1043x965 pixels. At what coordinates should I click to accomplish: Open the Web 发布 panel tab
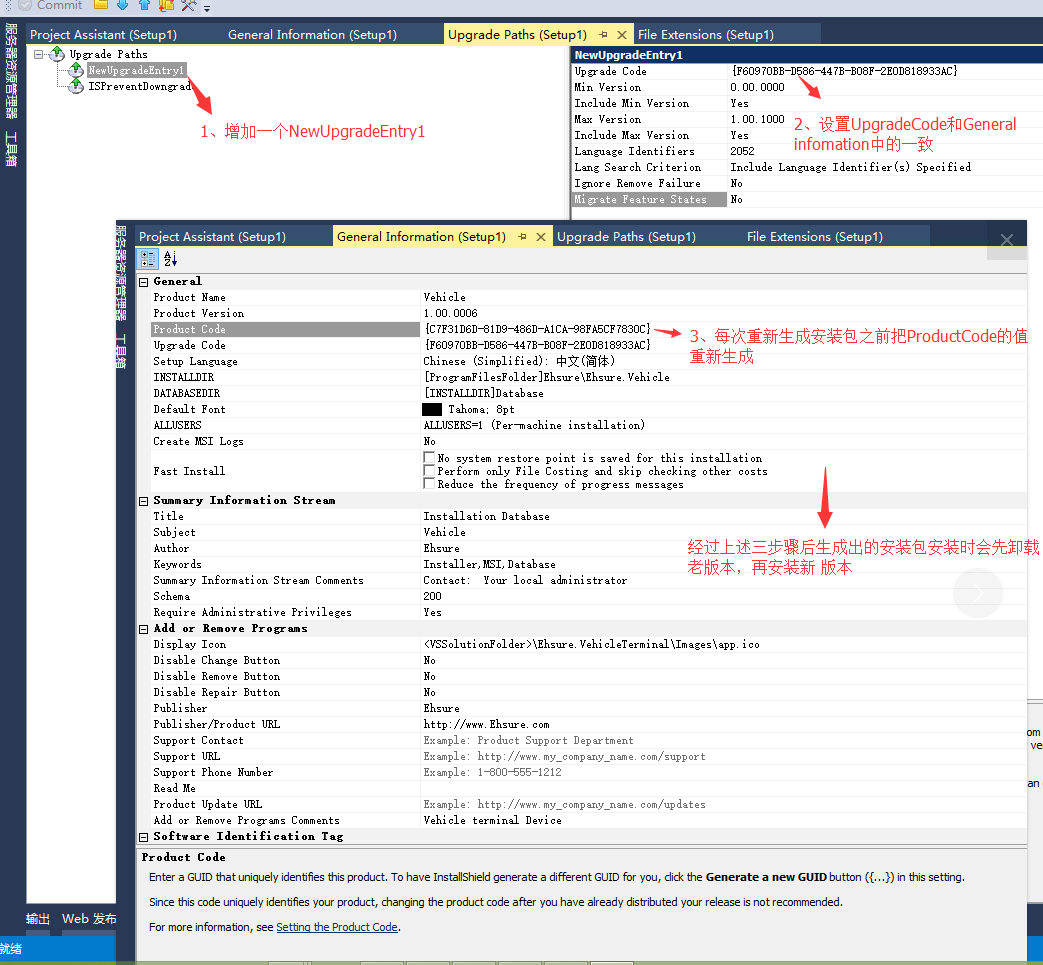pyautogui.click(x=89, y=918)
